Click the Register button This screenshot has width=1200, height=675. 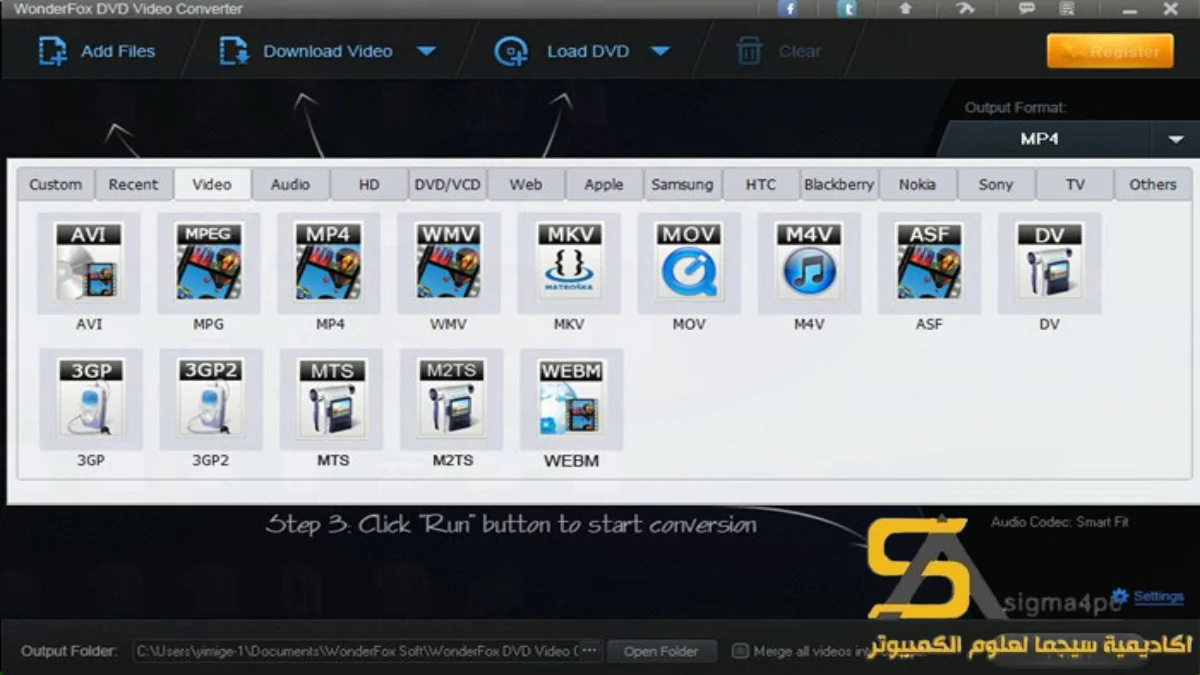pyautogui.click(x=1110, y=51)
